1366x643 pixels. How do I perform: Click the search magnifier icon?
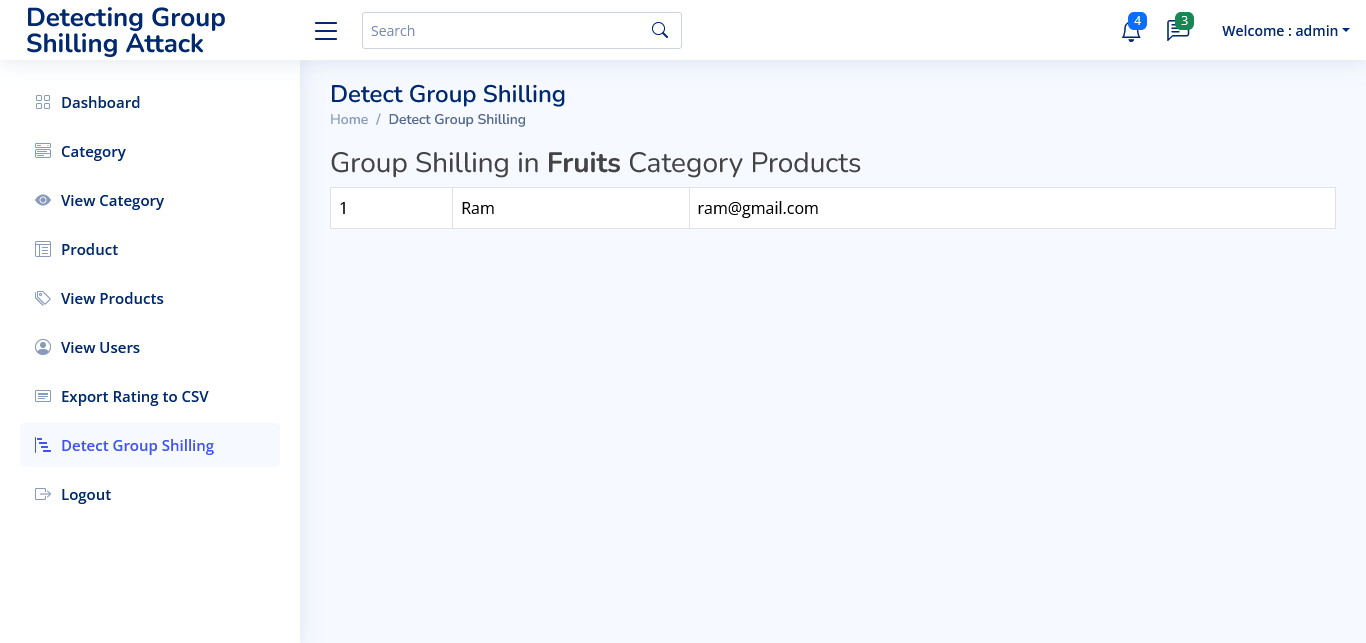660,30
